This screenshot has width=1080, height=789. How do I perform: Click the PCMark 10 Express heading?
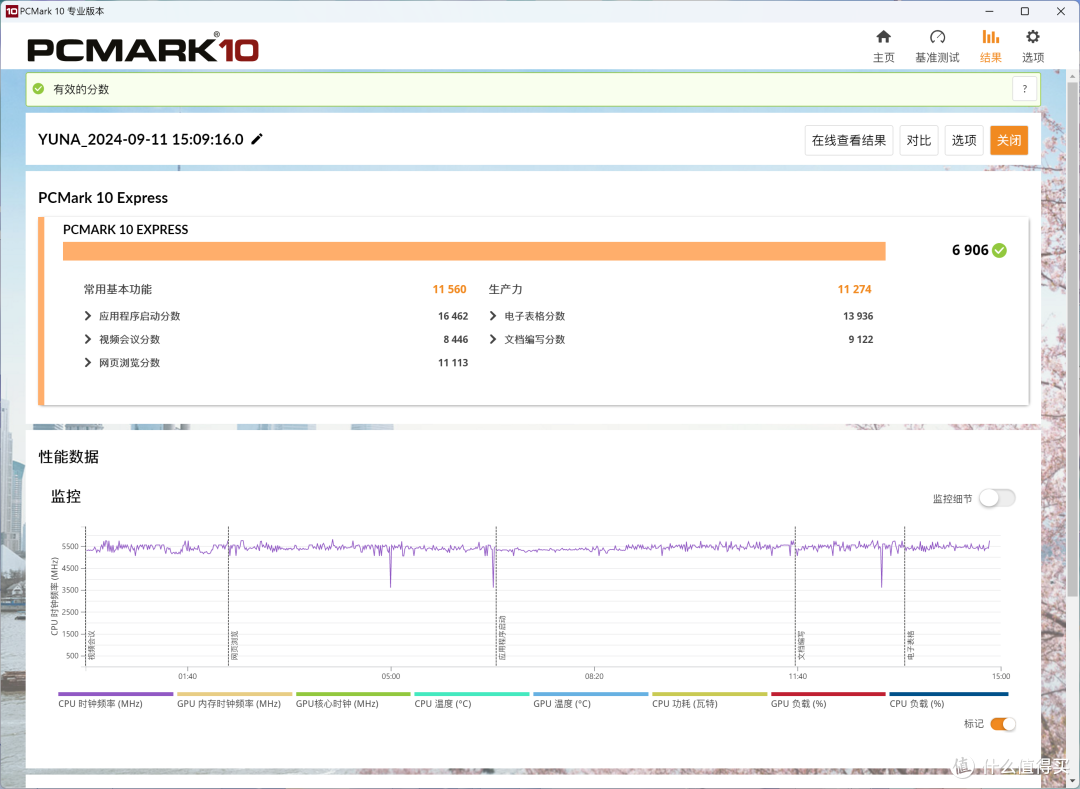point(103,198)
